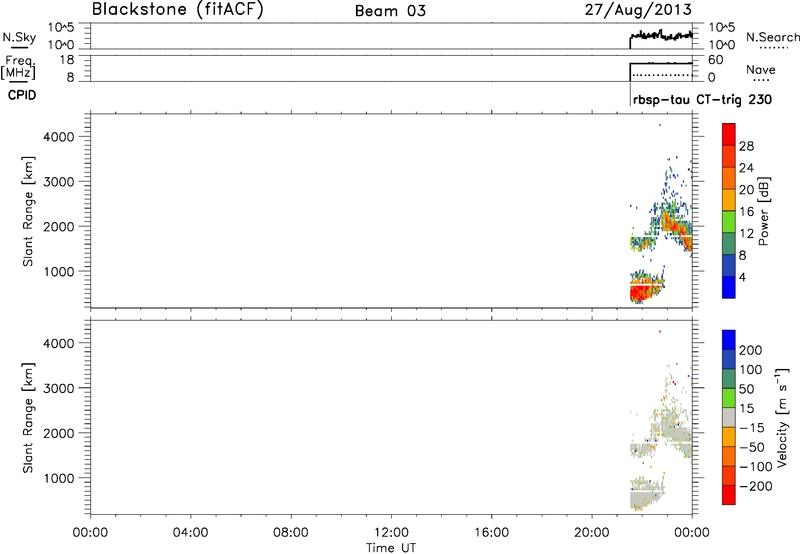Click the gray segment of Velocity color bar
Image resolution: width=800 pixels, height=554 pixels.
[729, 417]
